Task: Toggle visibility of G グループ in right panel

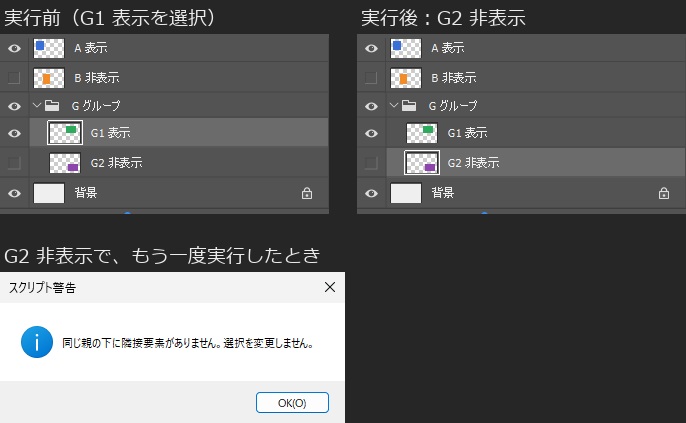Action: pos(371,106)
